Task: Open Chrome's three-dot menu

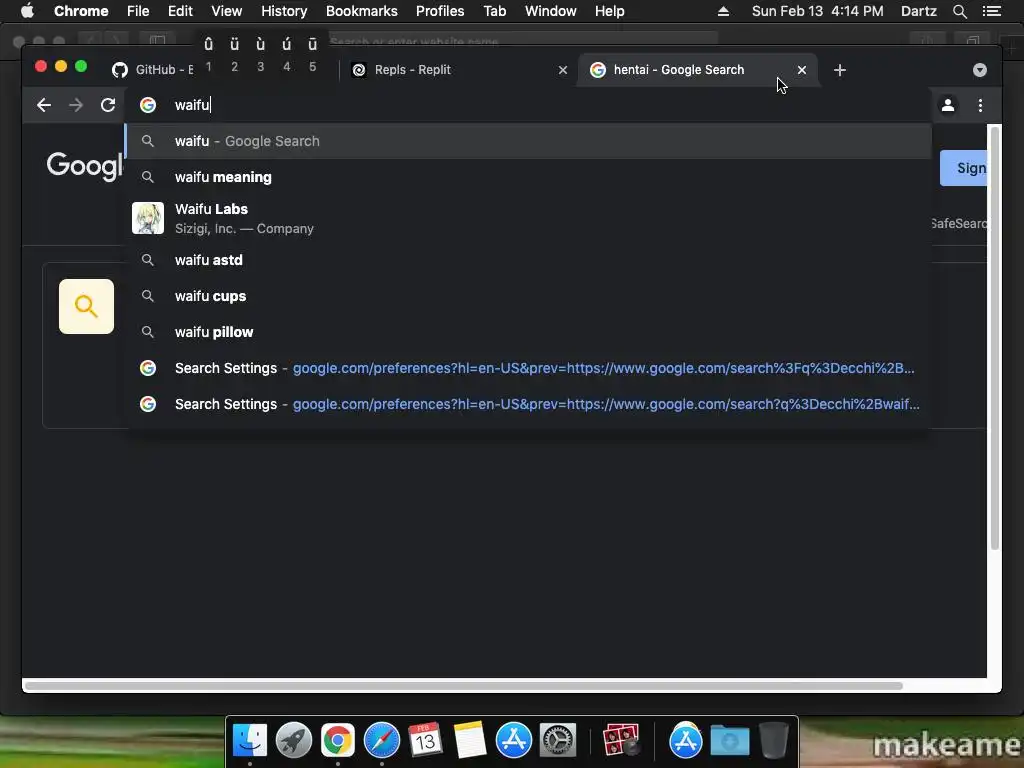Action: pos(980,105)
